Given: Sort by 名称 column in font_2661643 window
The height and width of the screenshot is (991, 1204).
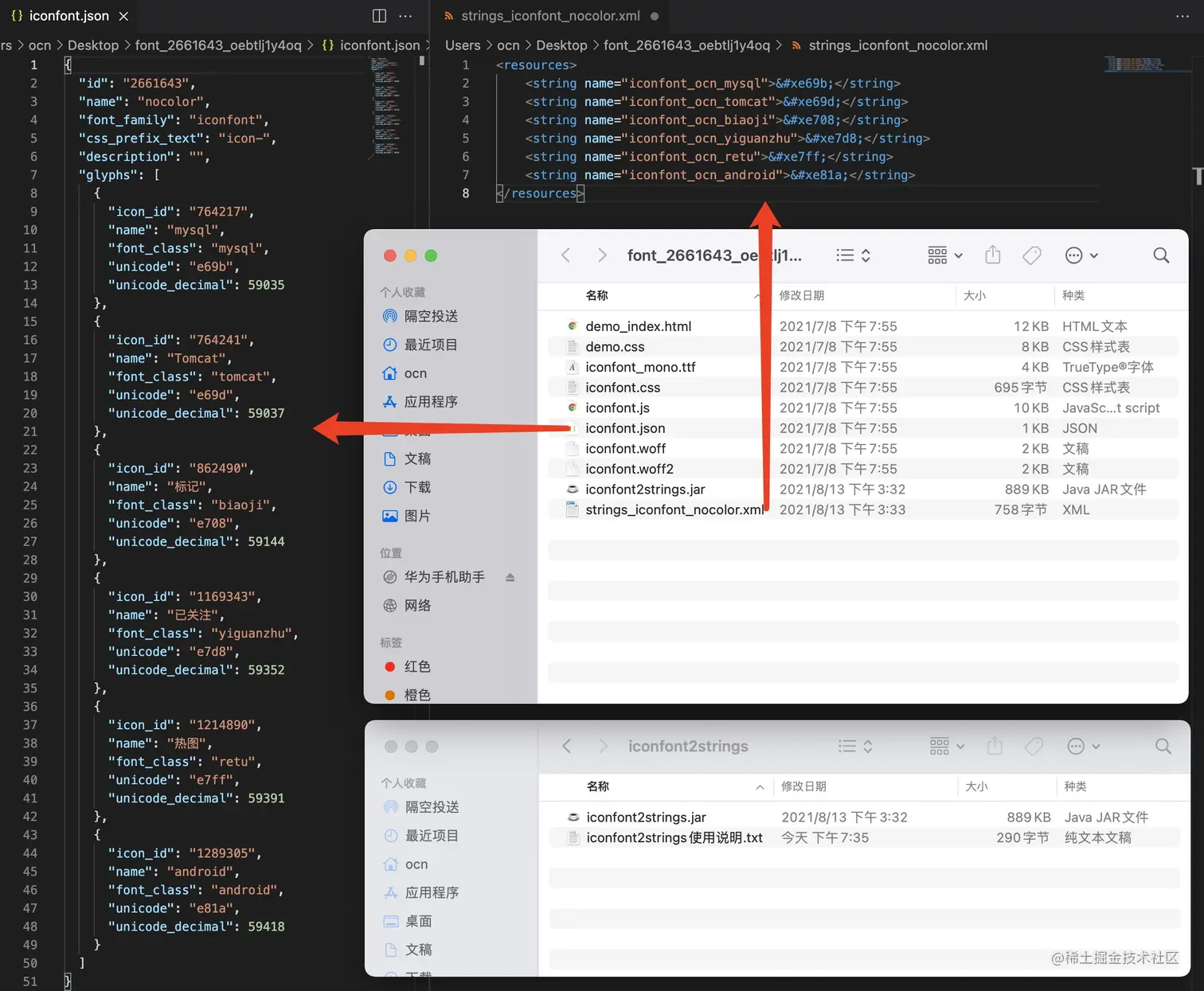Looking at the screenshot, I should coord(597,295).
